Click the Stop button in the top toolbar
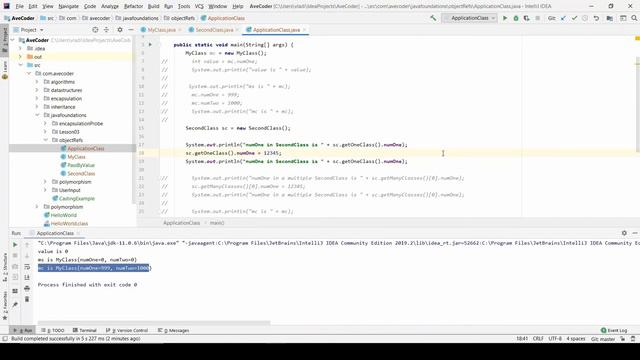Screen dimensions: 640x360 pos(538,18)
